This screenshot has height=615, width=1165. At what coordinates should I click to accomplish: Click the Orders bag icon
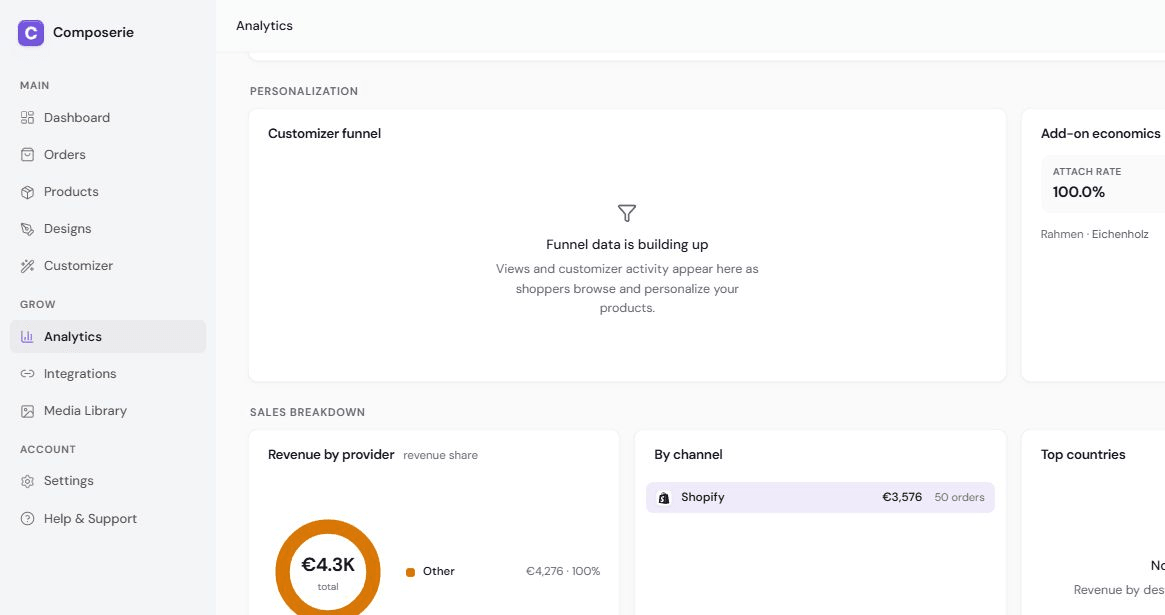click(x=27, y=154)
